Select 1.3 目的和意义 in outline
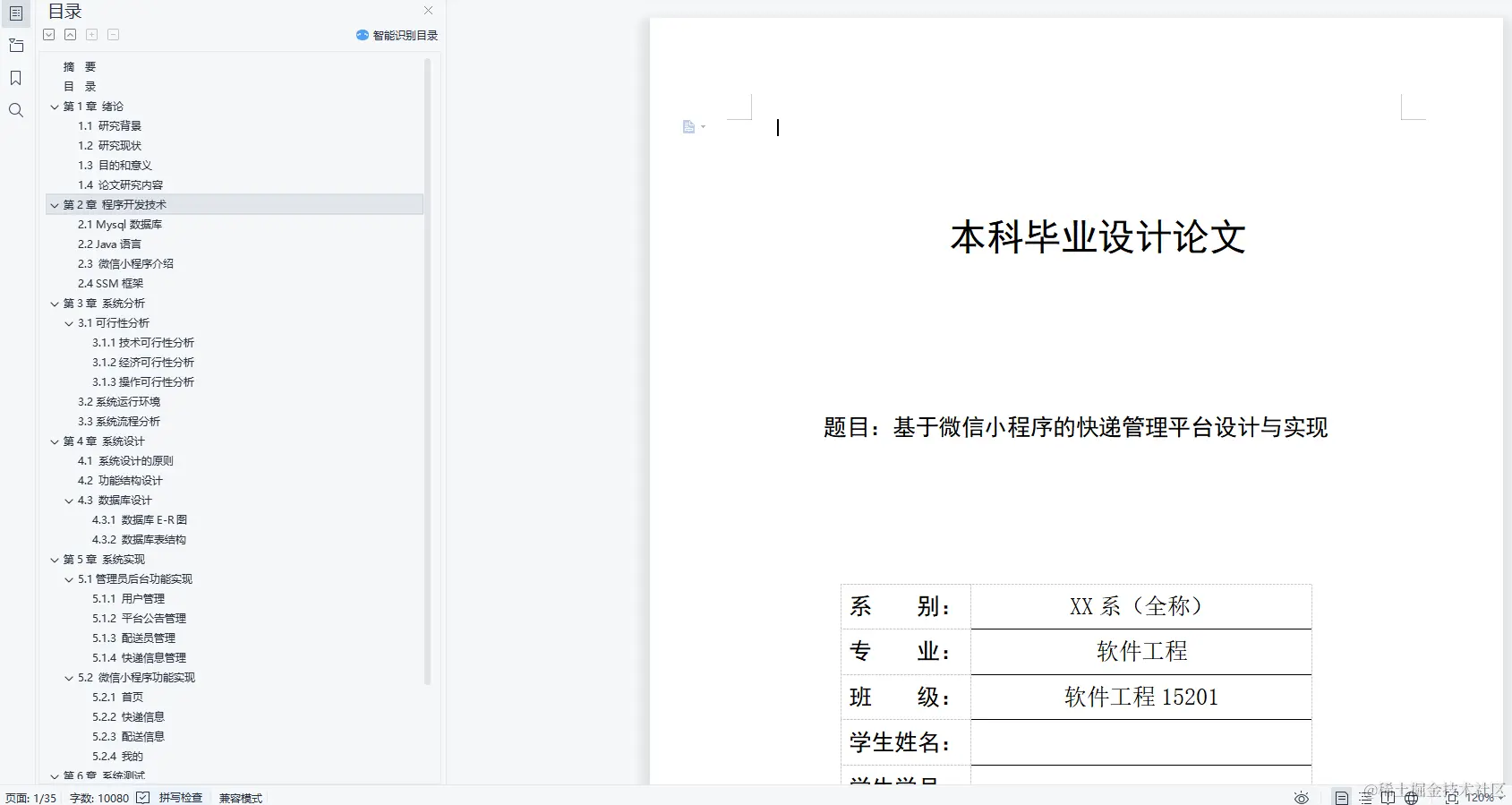This screenshot has height=805, width=1512. point(115,166)
